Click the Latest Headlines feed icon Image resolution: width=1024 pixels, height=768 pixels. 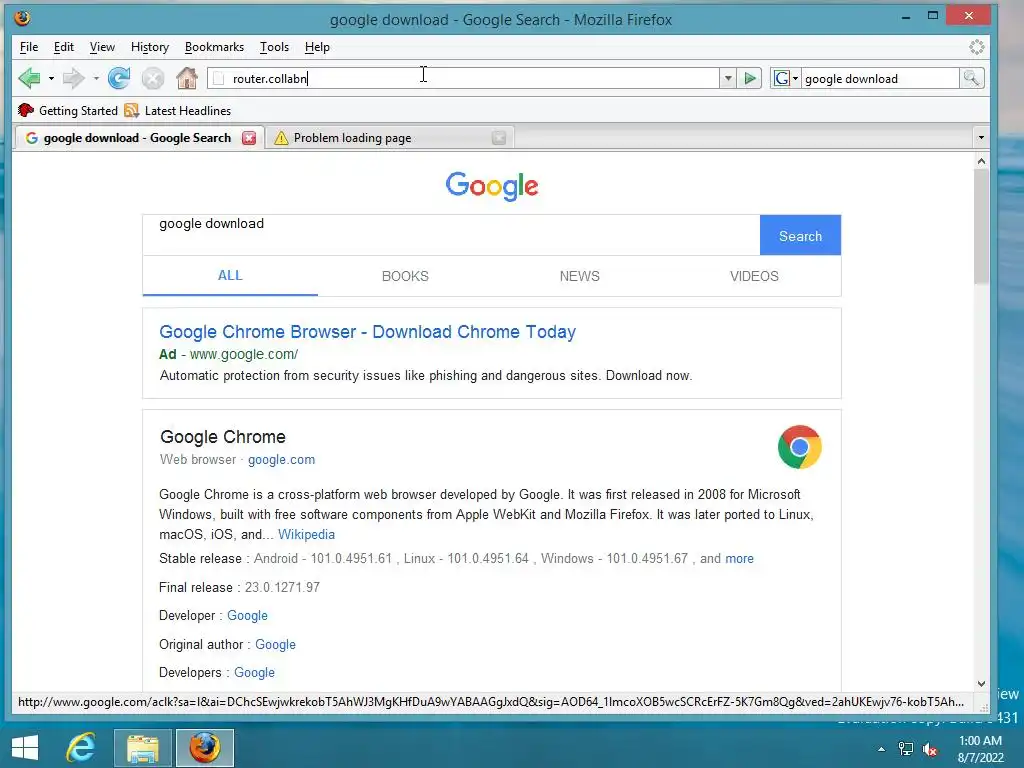pyautogui.click(x=131, y=110)
